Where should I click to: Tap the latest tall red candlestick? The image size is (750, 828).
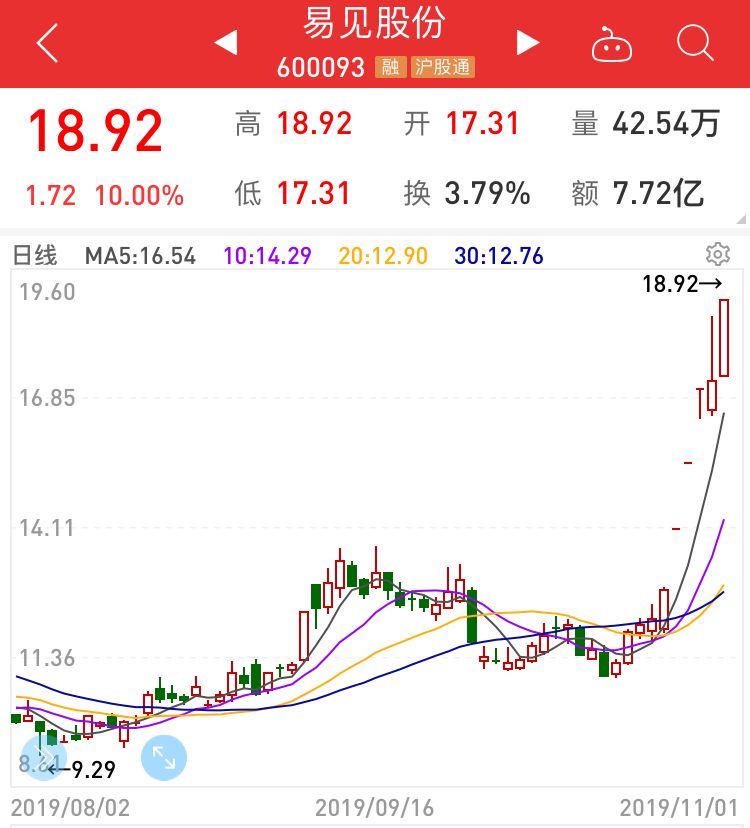pyautogui.click(x=724, y=338)
